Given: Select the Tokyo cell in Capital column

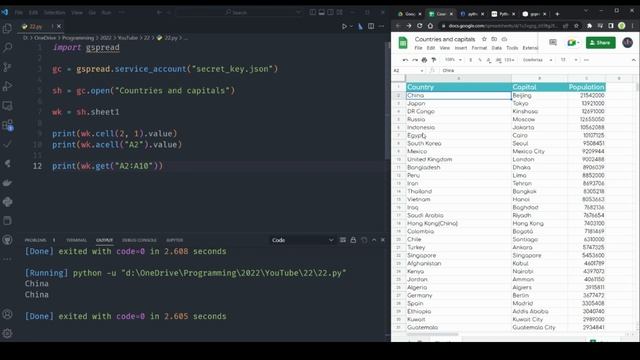Looking at the screenshot, I should coord(539,103).
